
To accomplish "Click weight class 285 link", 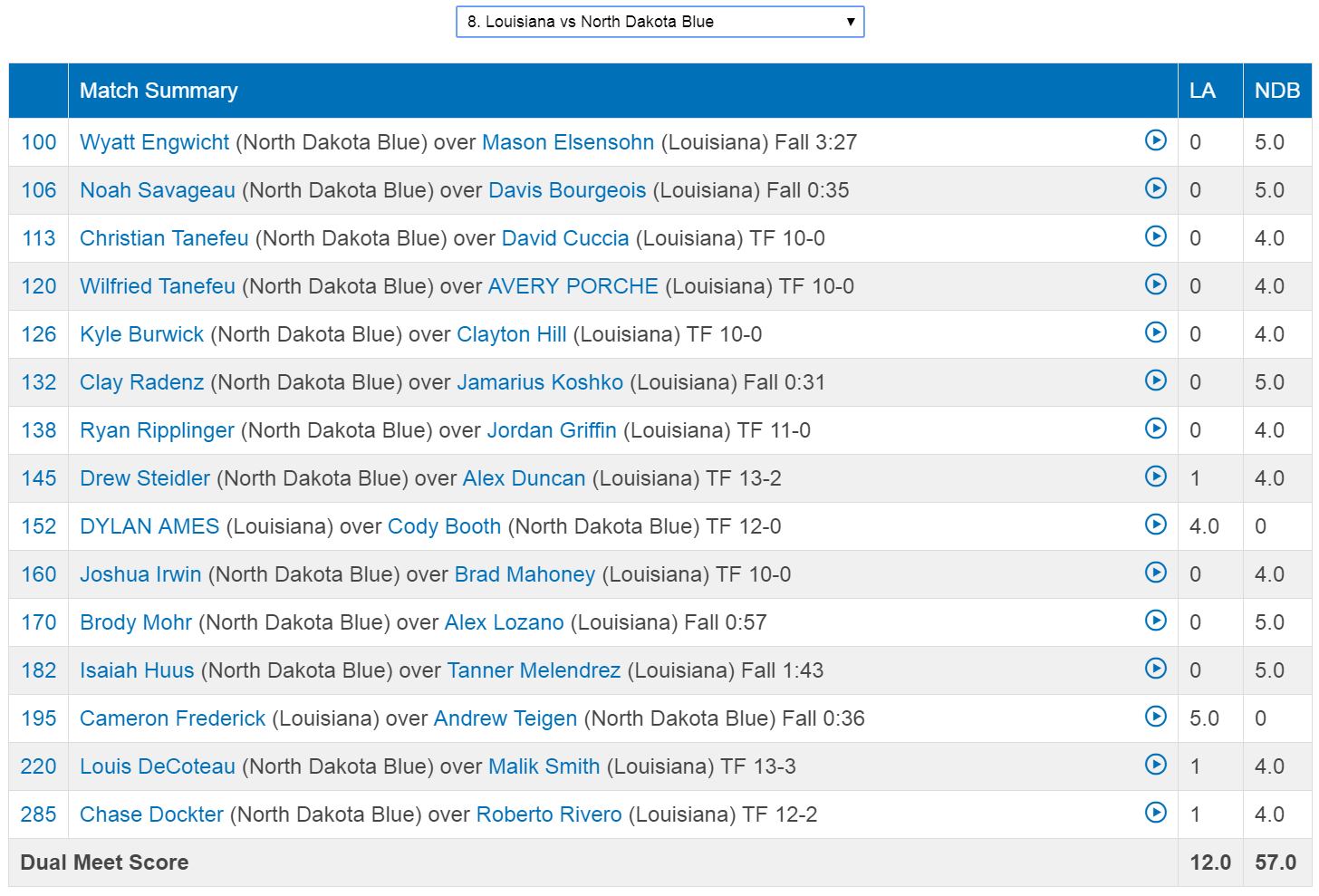I will click(39, 814).
